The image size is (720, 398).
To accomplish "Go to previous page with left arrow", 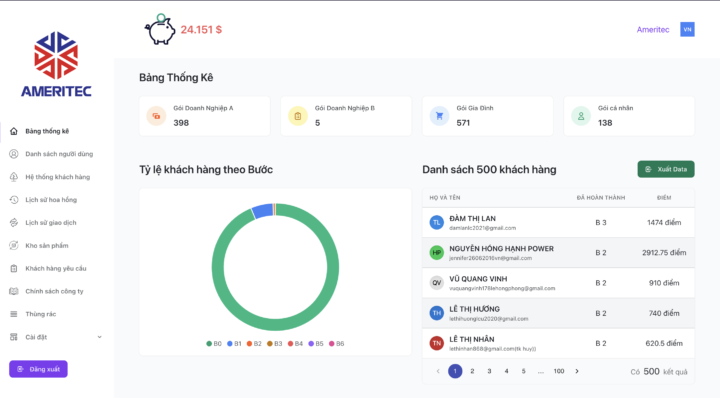I will 438,371.
